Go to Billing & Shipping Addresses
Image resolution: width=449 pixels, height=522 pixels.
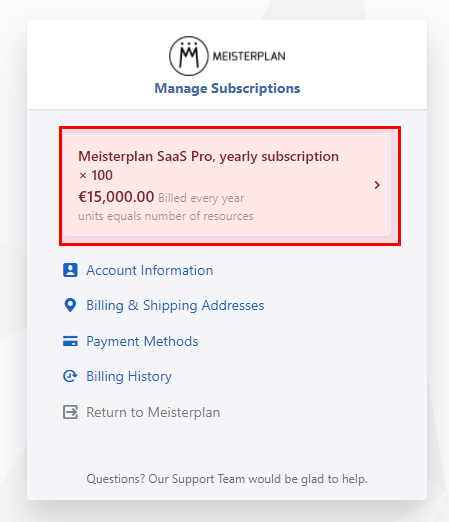click(175, 306)
